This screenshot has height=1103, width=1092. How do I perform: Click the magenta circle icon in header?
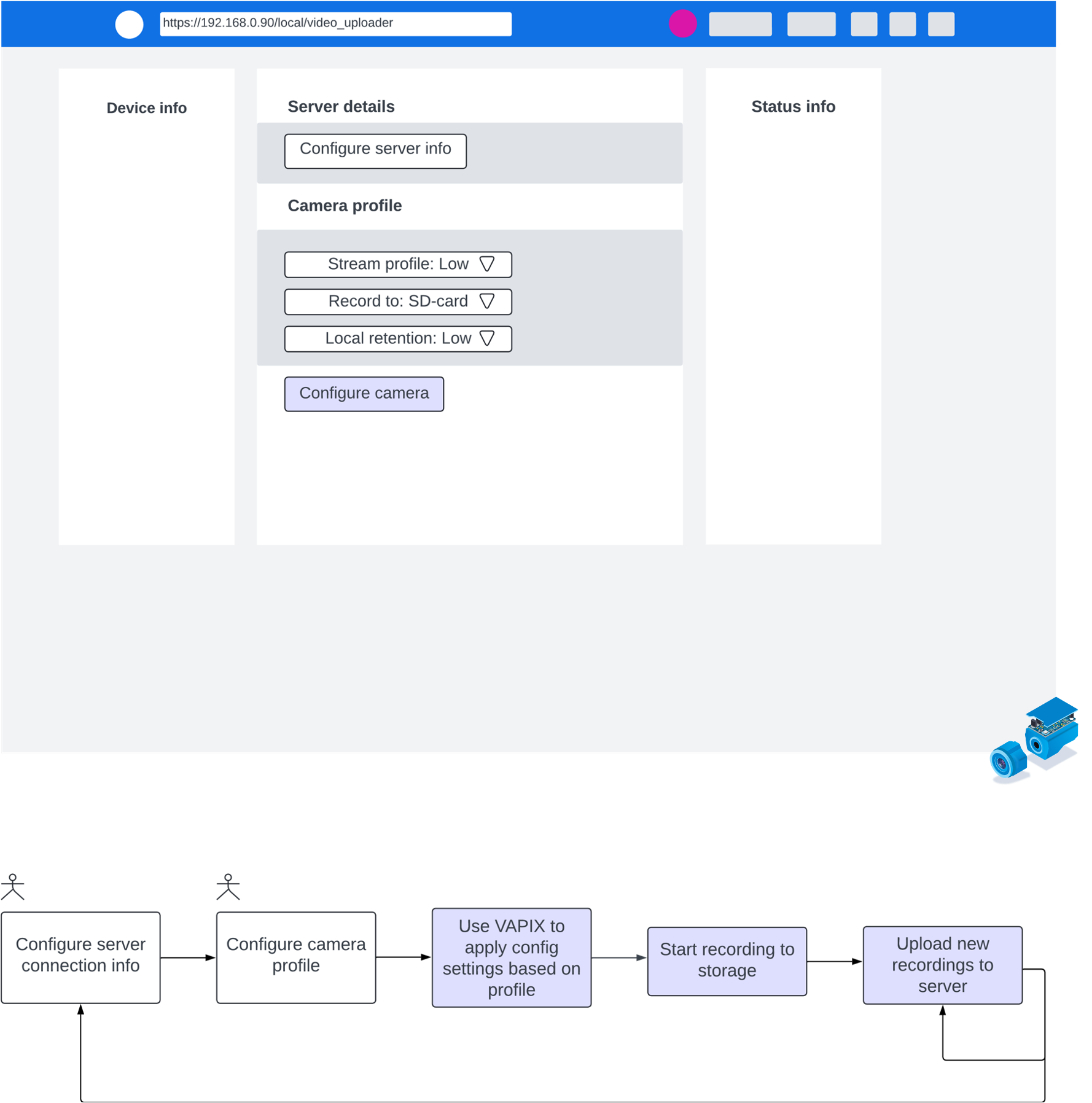pos(682,24)
